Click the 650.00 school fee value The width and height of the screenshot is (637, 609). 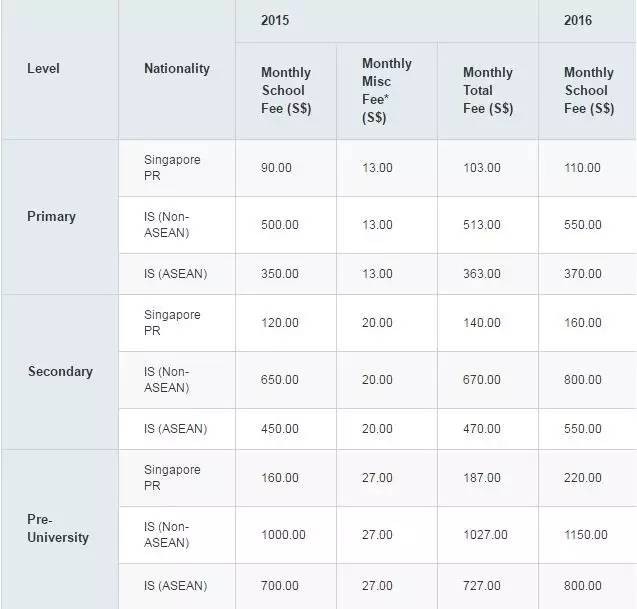pos(279,380)
